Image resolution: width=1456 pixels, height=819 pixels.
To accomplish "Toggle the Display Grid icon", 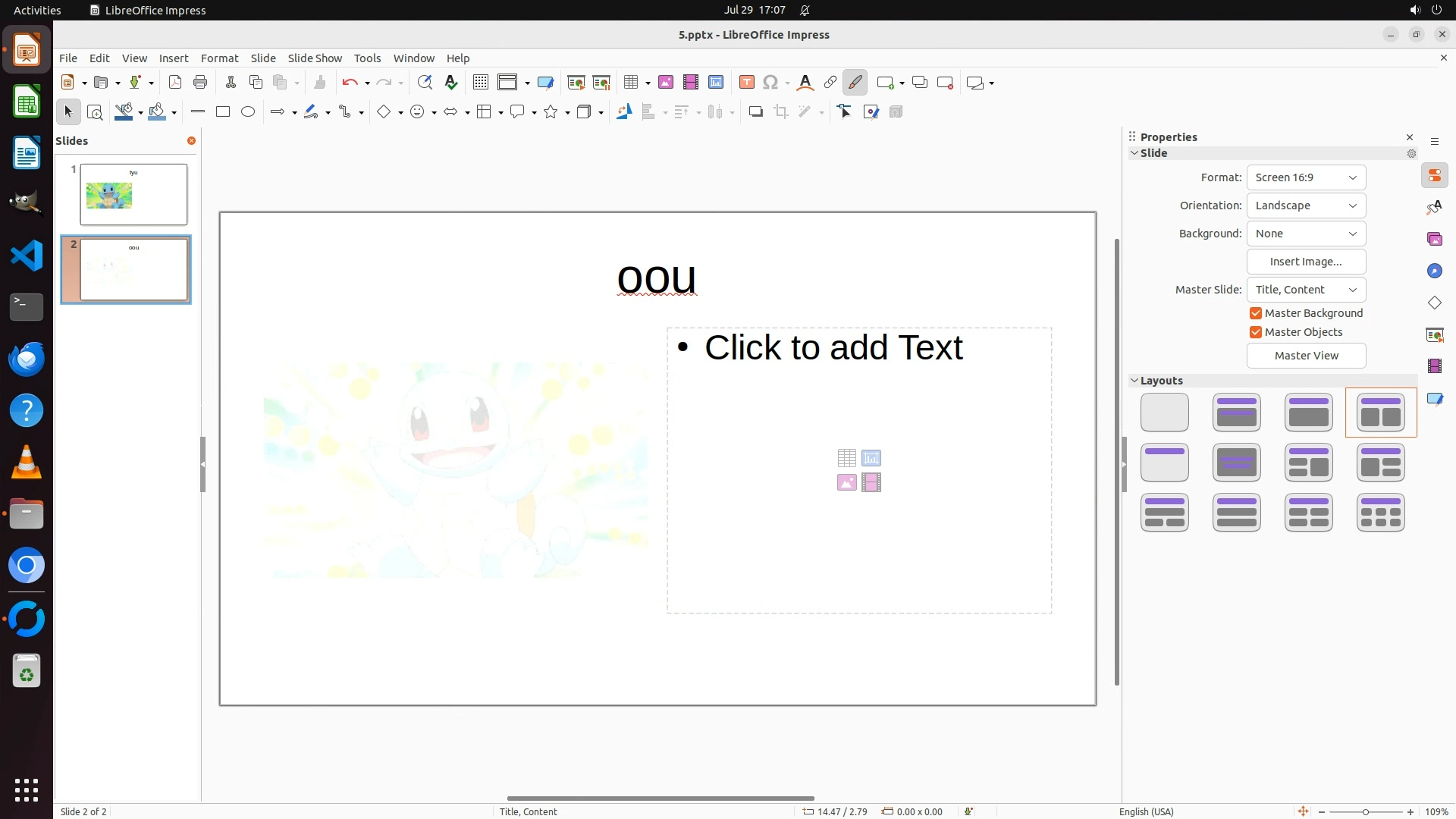I will click(480, 83).
